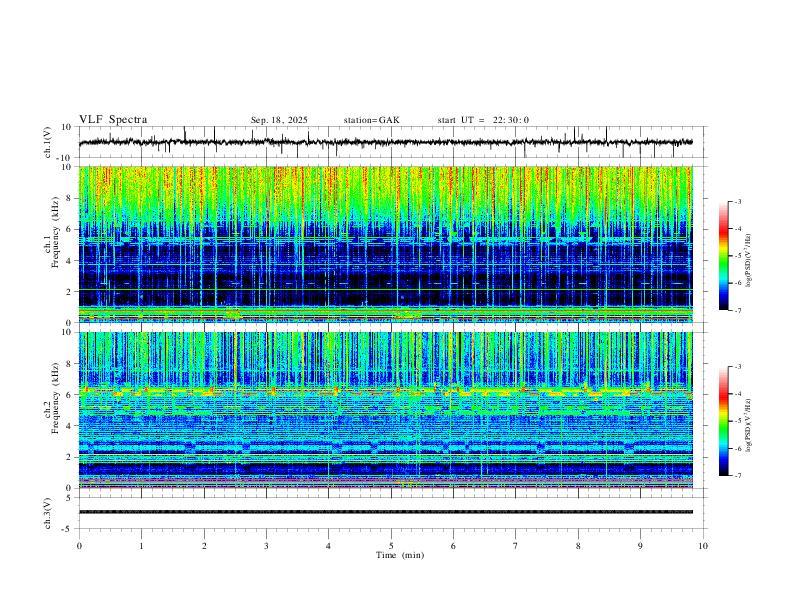Click the "Time (min)" x-axis label
Image resolution: width=792 pixels, height=612 pixels.
[400, 555]
